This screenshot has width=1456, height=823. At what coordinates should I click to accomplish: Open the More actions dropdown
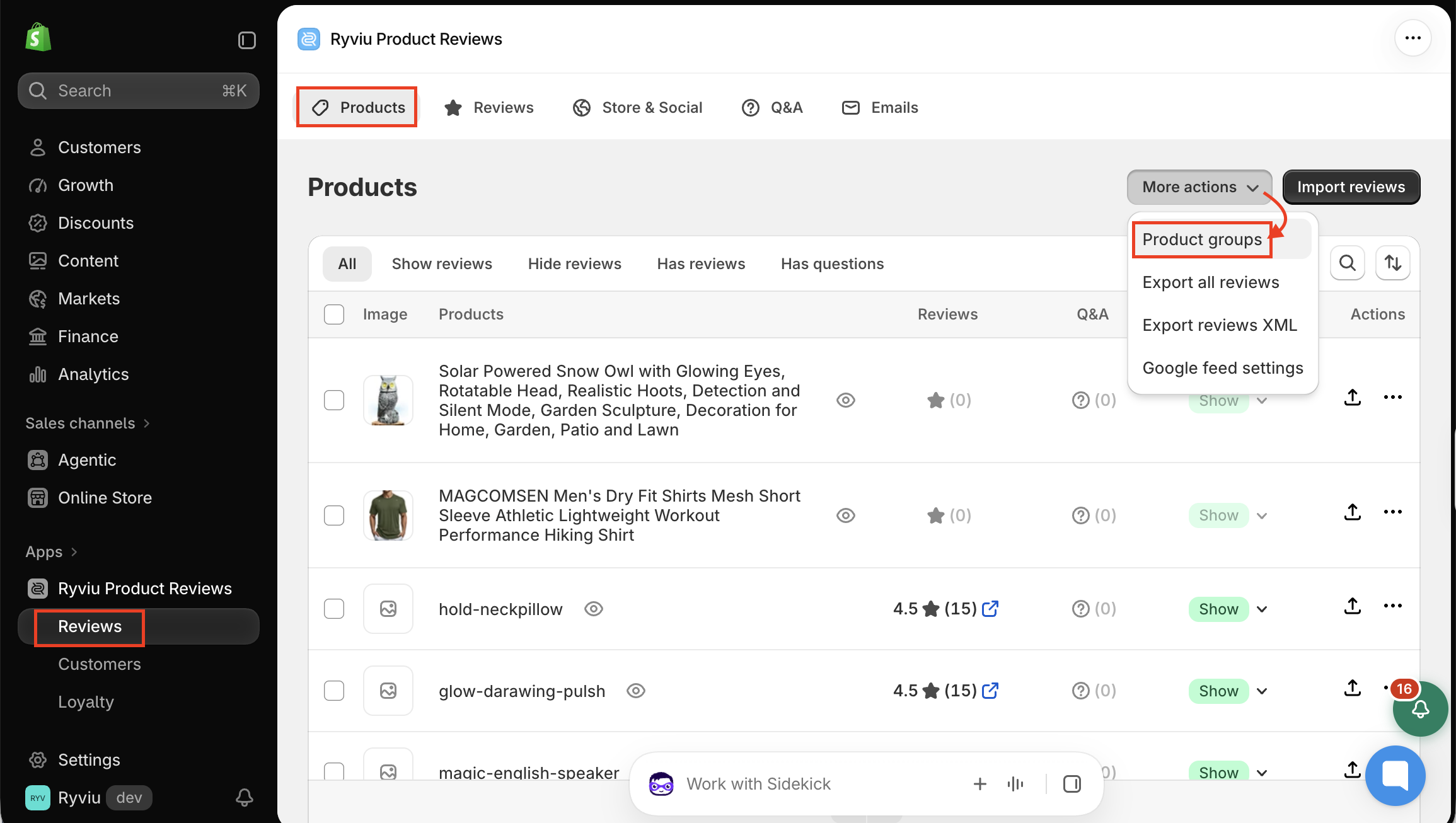[1199, 187]
